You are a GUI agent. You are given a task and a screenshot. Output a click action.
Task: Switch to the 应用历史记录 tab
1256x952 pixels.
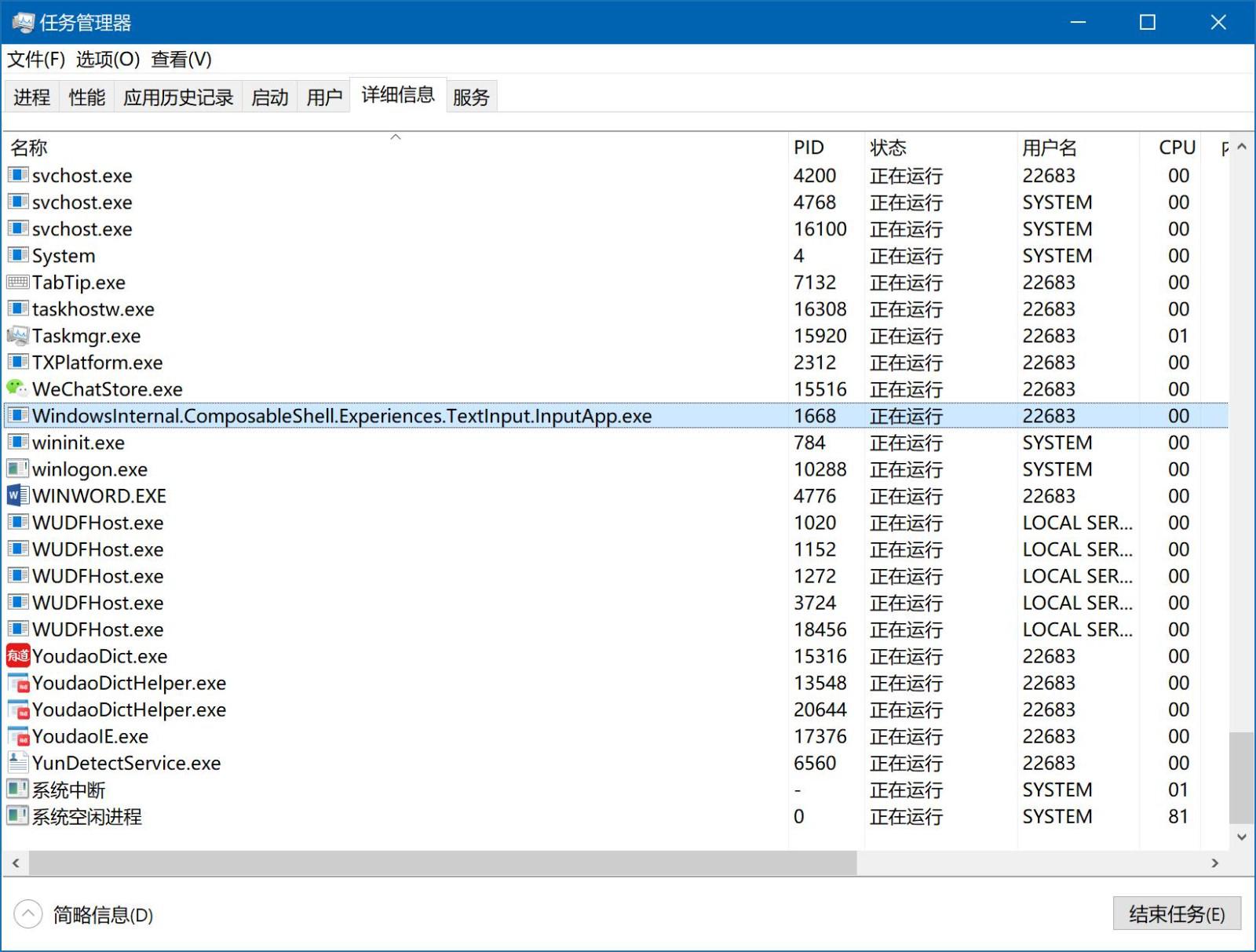(x=178, y=97)
